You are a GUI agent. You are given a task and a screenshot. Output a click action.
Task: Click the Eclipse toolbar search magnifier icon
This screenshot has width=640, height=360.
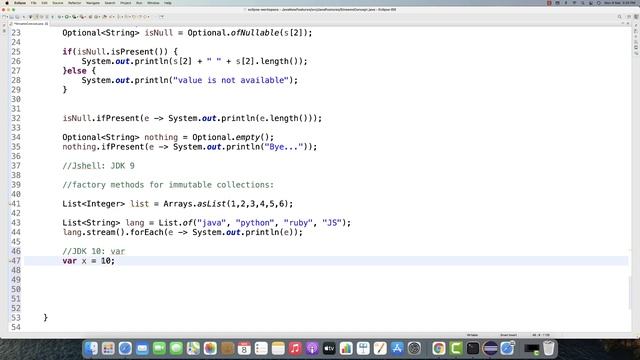click(x=620, y=17)
